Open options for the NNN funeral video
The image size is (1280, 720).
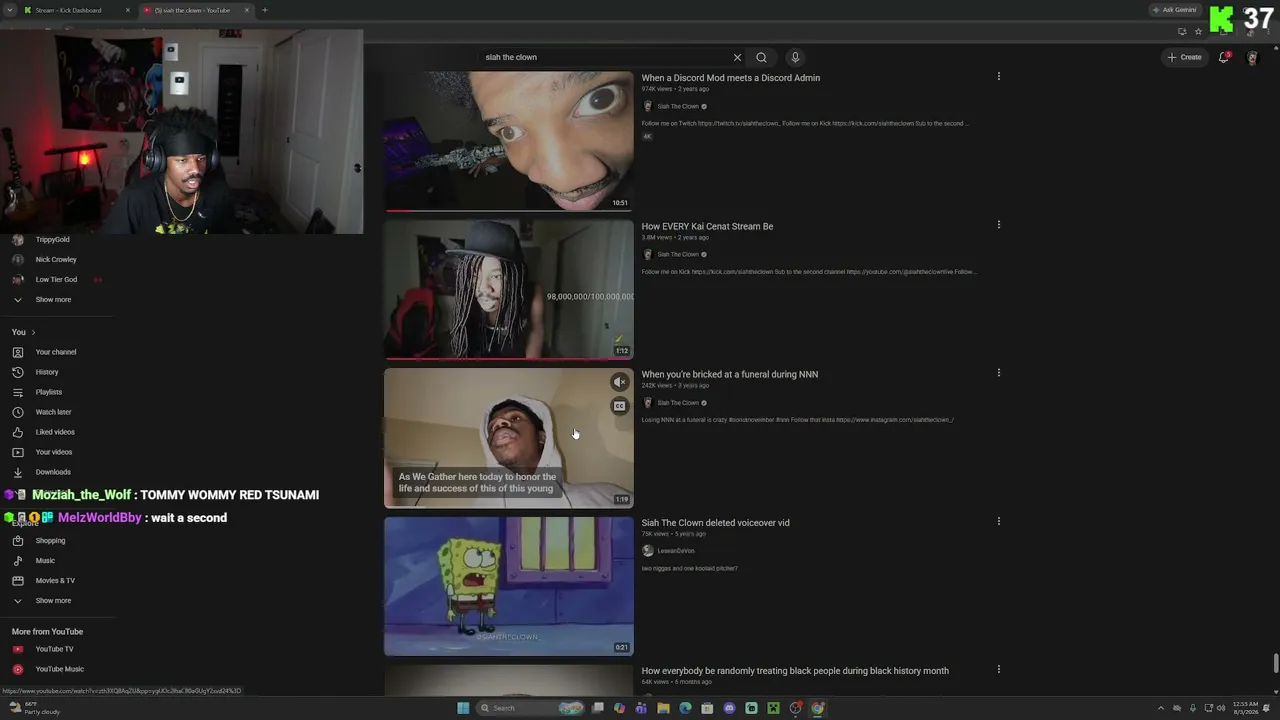click(998, 372)
